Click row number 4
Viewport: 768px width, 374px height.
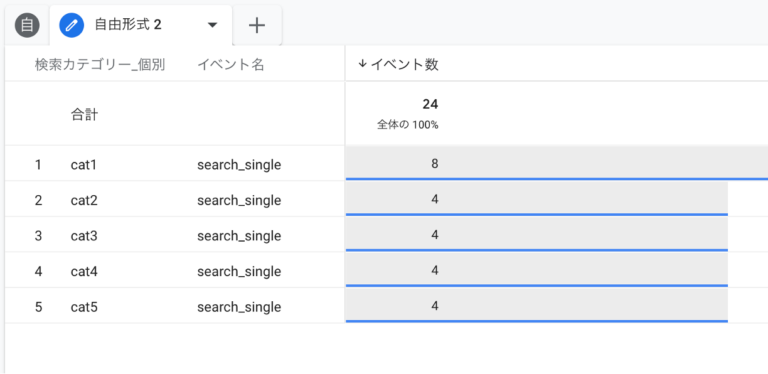(38, 271)
